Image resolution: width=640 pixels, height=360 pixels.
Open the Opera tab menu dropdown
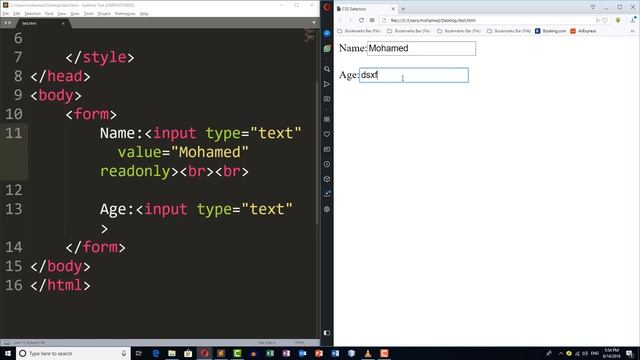[593, 7]
